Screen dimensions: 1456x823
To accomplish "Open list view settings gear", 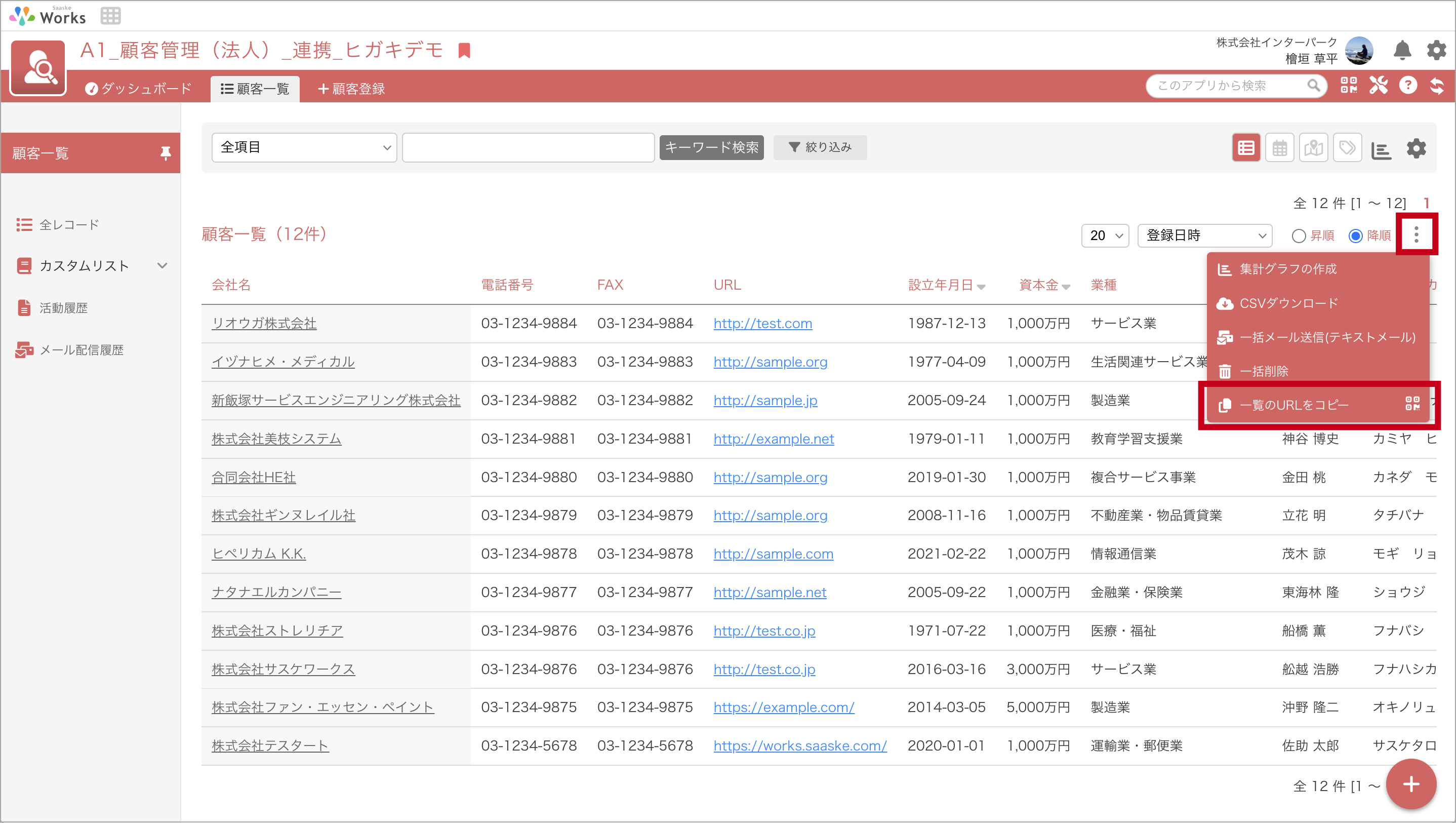I will click(x=1417, y=148).
